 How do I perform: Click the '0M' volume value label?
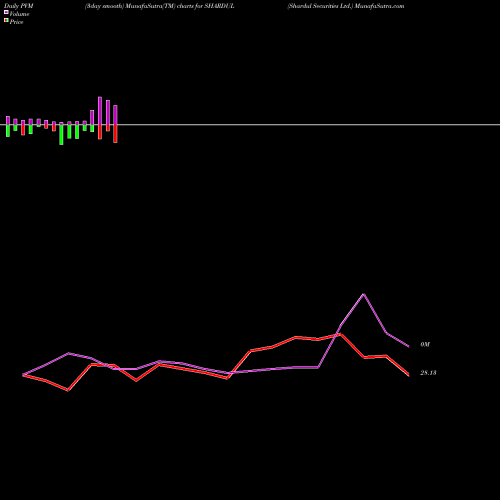[425, 344]
